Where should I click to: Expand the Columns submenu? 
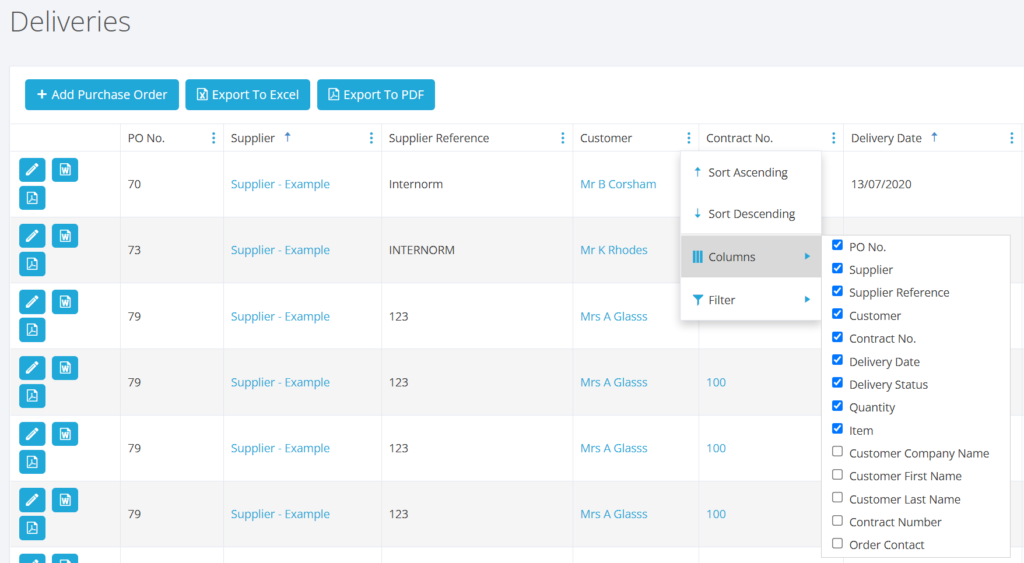click(750, 257)
